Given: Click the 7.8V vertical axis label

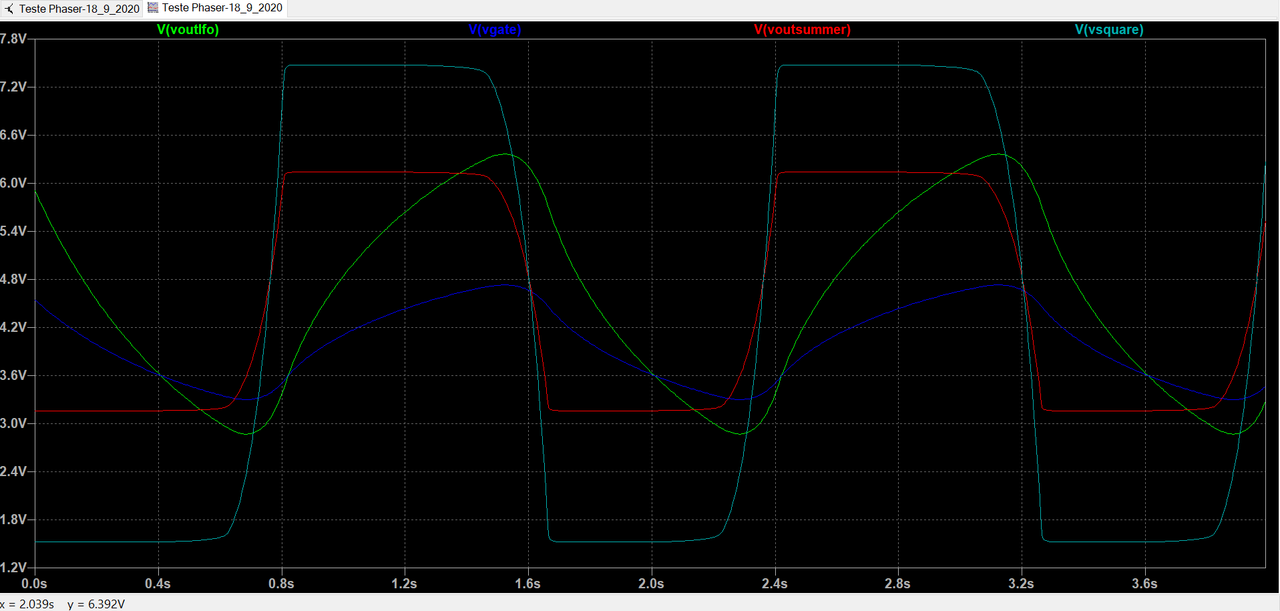Looking at the screenshot, I should 14,39.
